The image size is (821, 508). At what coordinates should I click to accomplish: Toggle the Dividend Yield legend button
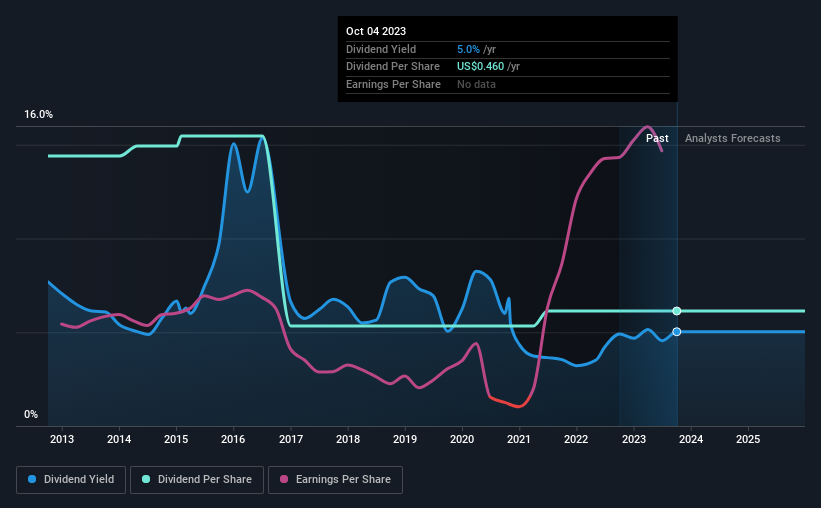point(71,479)
